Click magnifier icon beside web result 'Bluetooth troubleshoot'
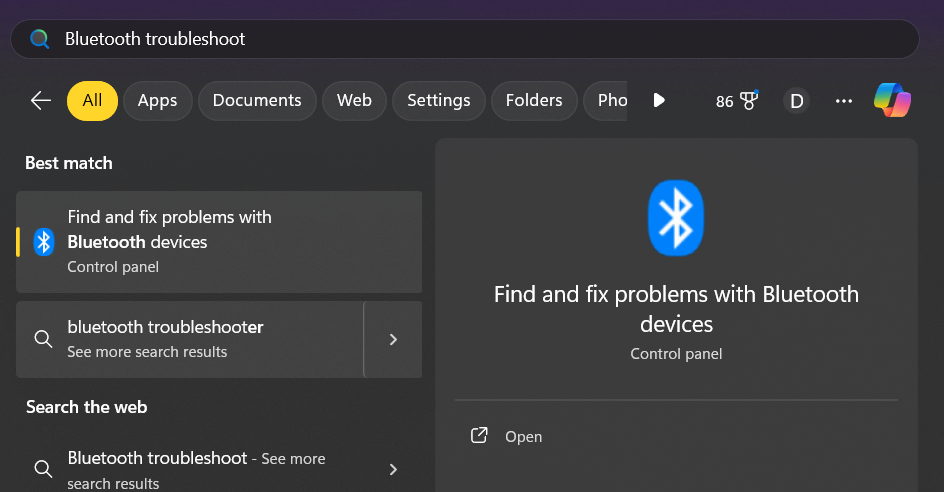Viewport: 944px width, 492px height. [x=43, y=469]
